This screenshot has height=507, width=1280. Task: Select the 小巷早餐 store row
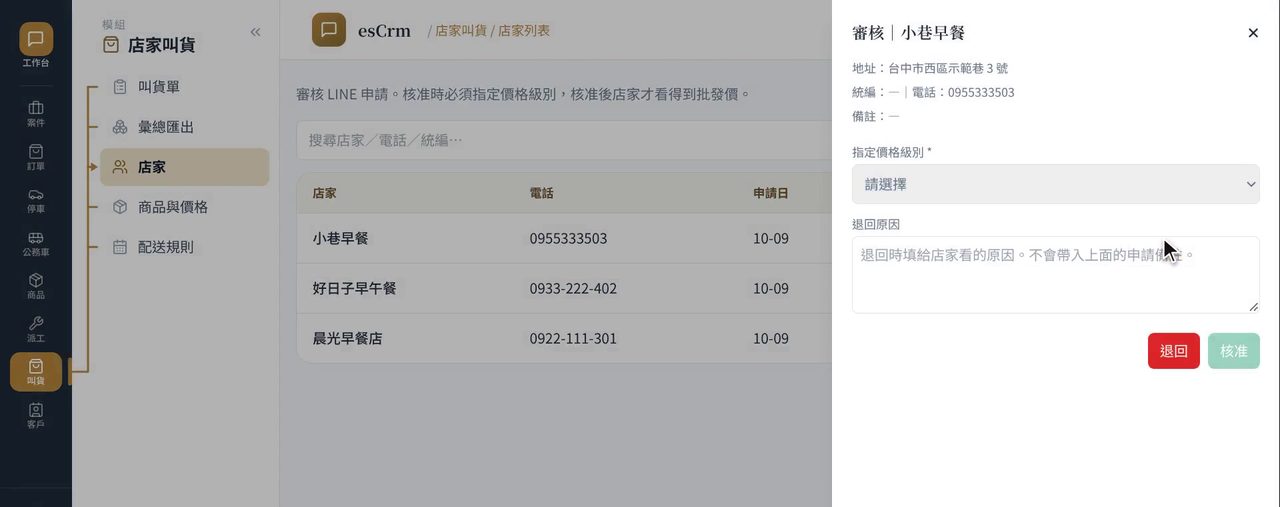[564, 239]
